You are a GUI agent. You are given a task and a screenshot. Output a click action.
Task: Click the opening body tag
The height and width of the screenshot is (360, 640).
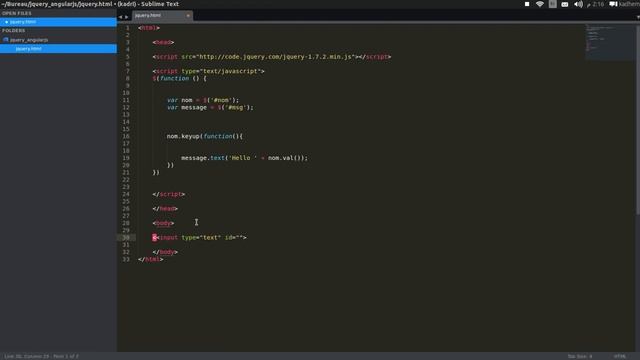163,223
